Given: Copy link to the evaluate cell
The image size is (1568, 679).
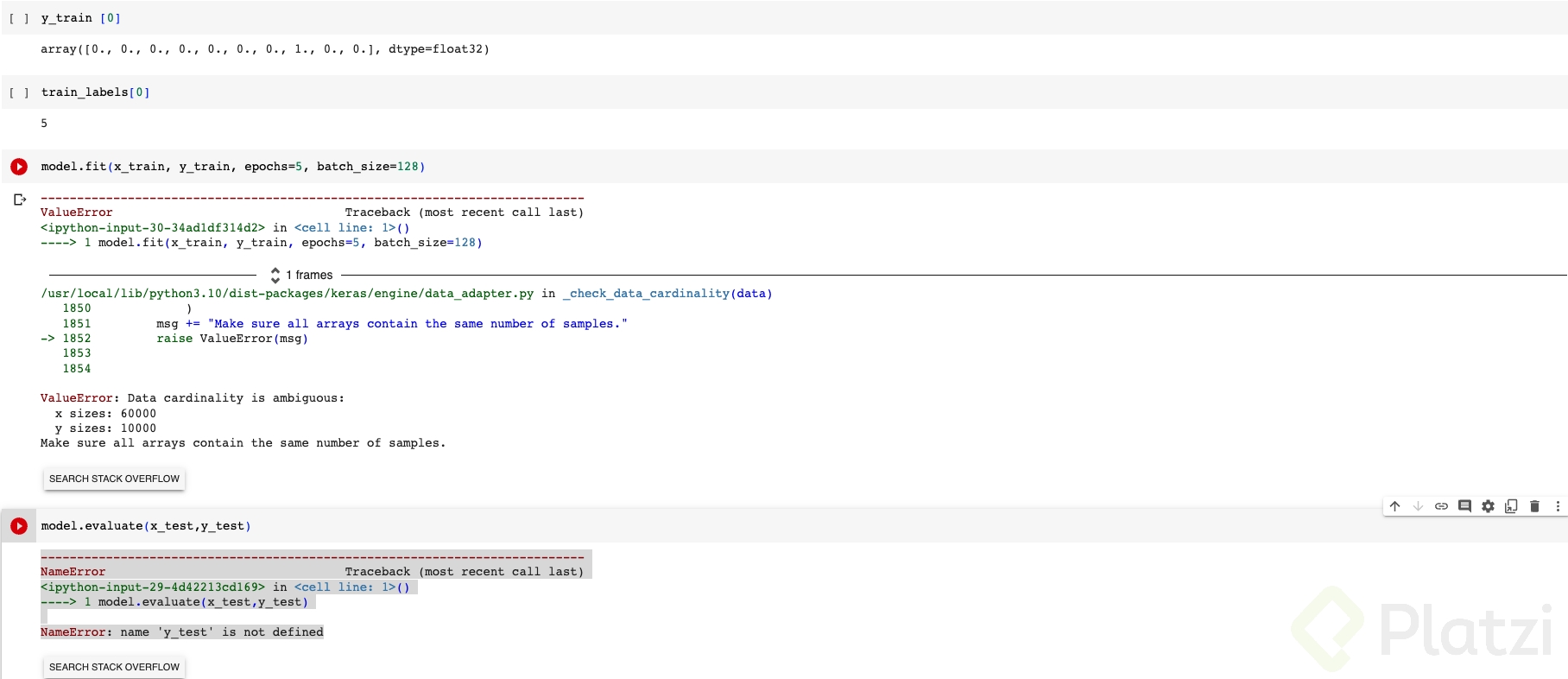Looking at the screenshot, I should (1441, 506).
